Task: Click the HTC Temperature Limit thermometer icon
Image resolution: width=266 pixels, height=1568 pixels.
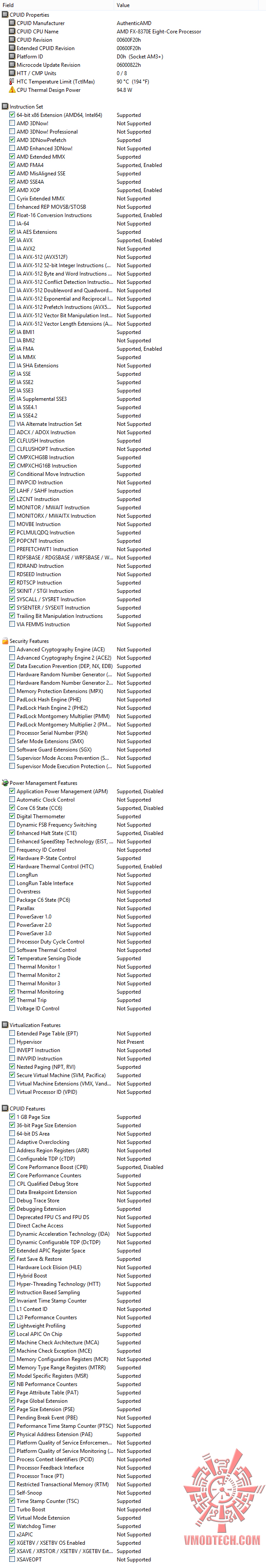Action: [x=12, y=82]
